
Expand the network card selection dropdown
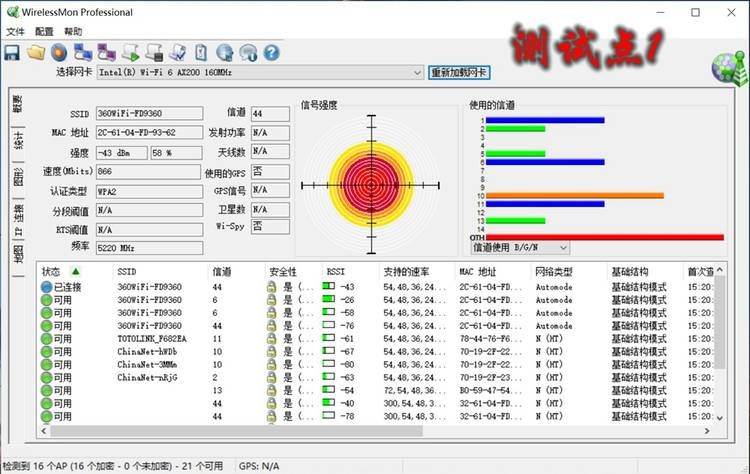click(417, 73)
